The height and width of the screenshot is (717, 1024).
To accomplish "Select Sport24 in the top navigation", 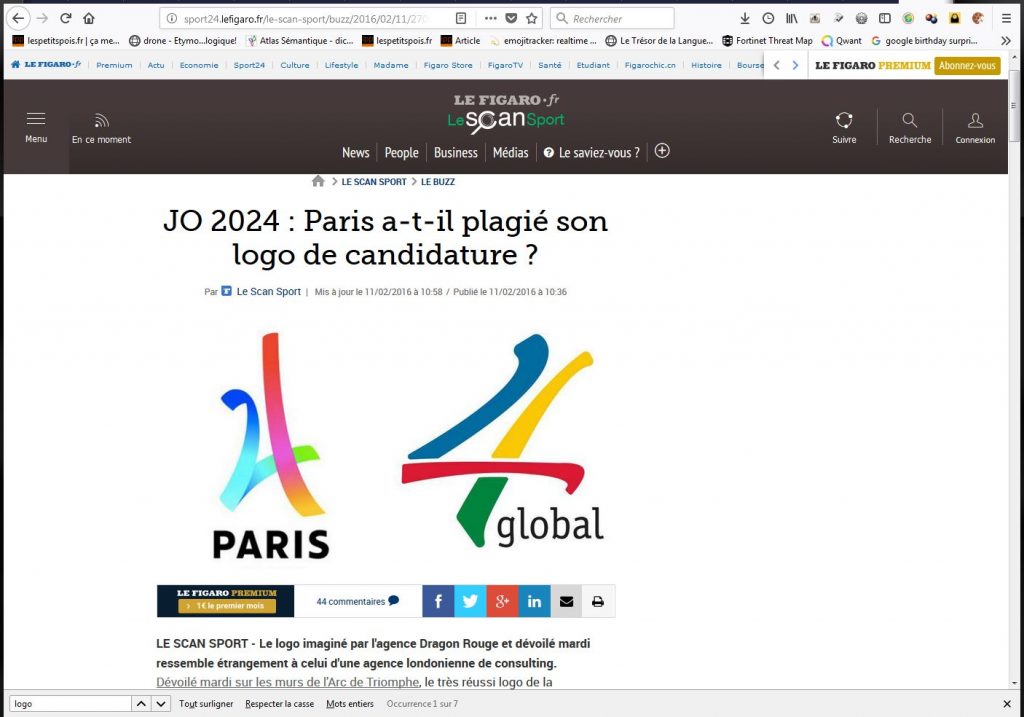I will tap(250, 65).
